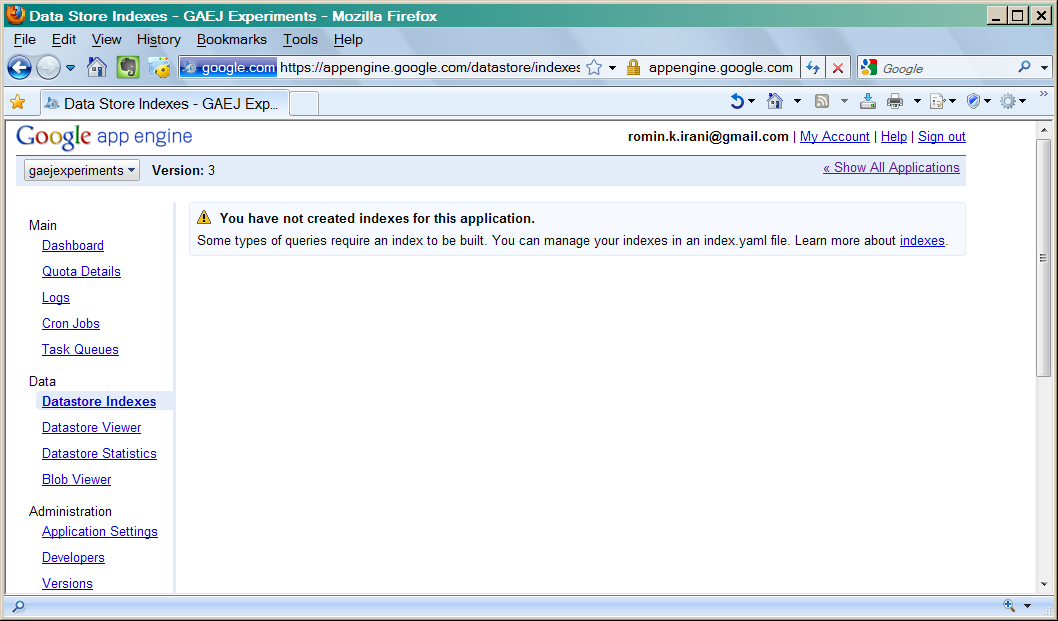The height and width of the screenshot is (621, 1058).
Task: Open the Task Queues link
Action: [80, 350]
